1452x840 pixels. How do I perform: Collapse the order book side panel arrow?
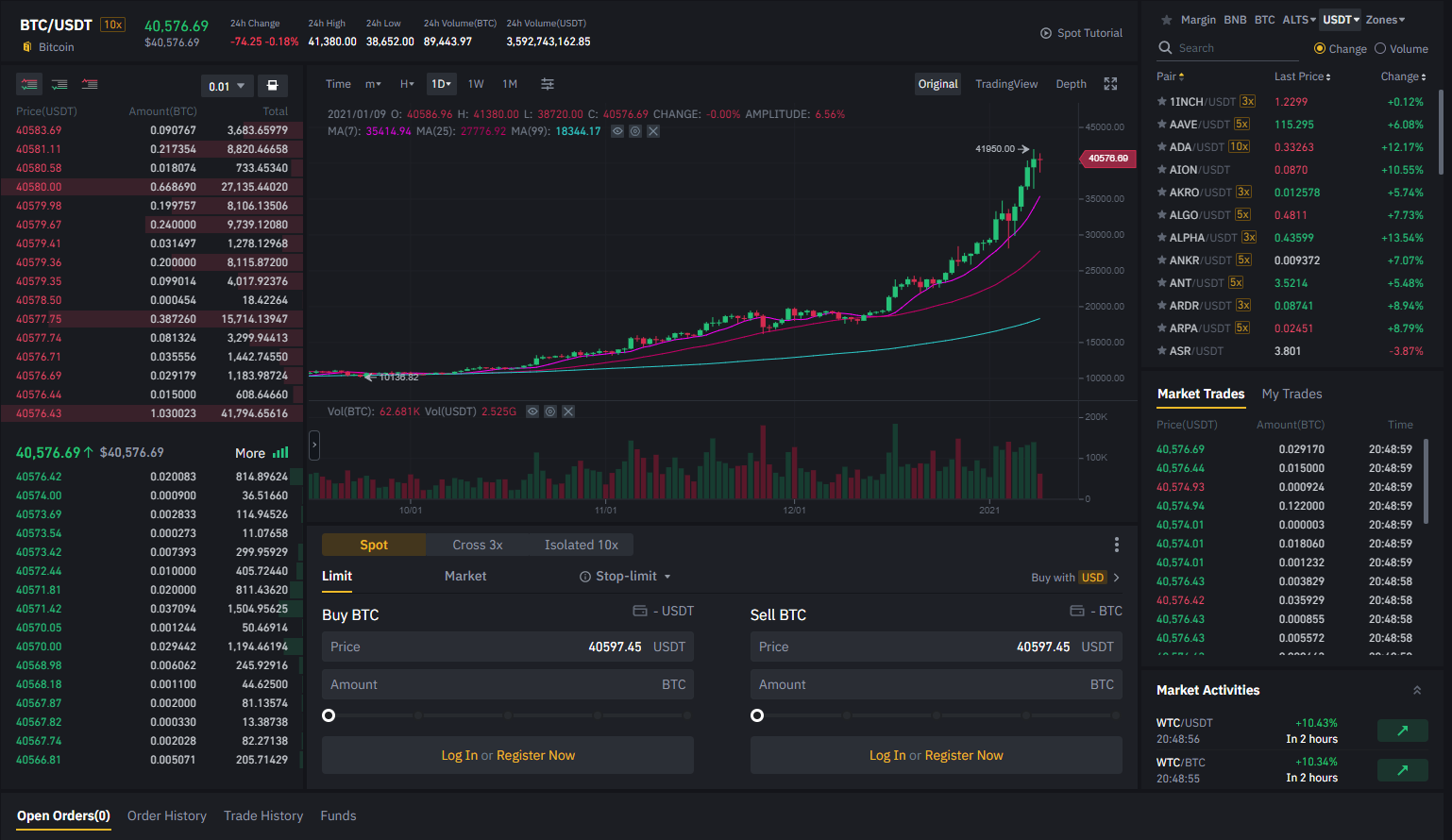click(314, 445)
